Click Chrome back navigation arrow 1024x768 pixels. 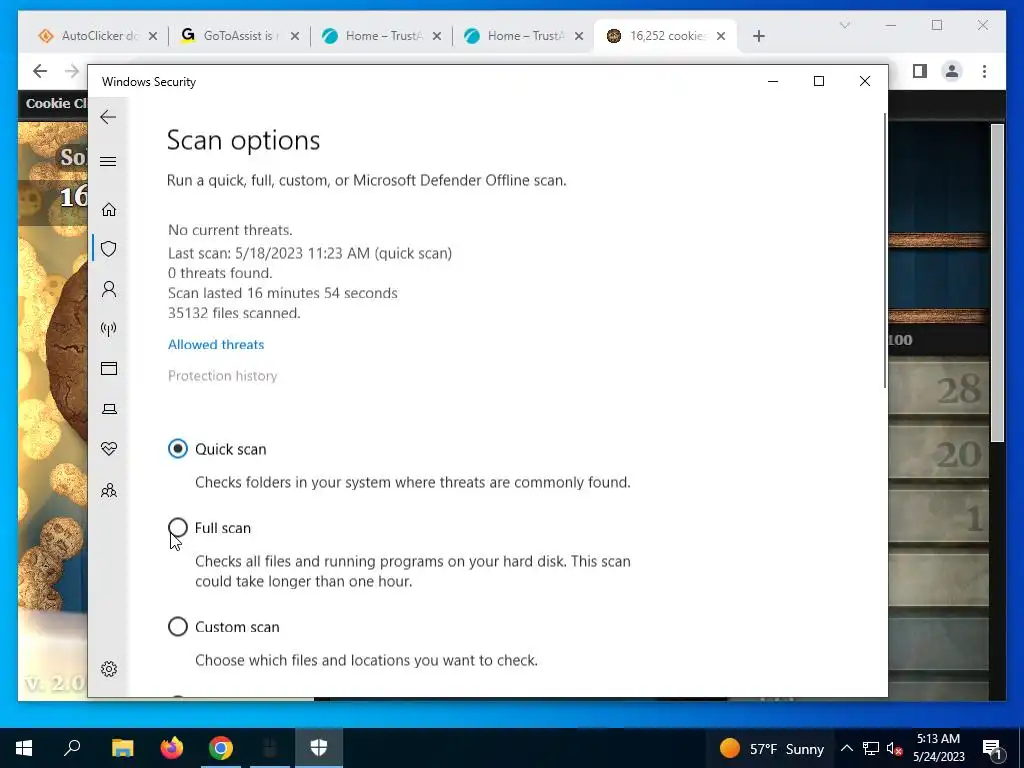click(40, 71)
